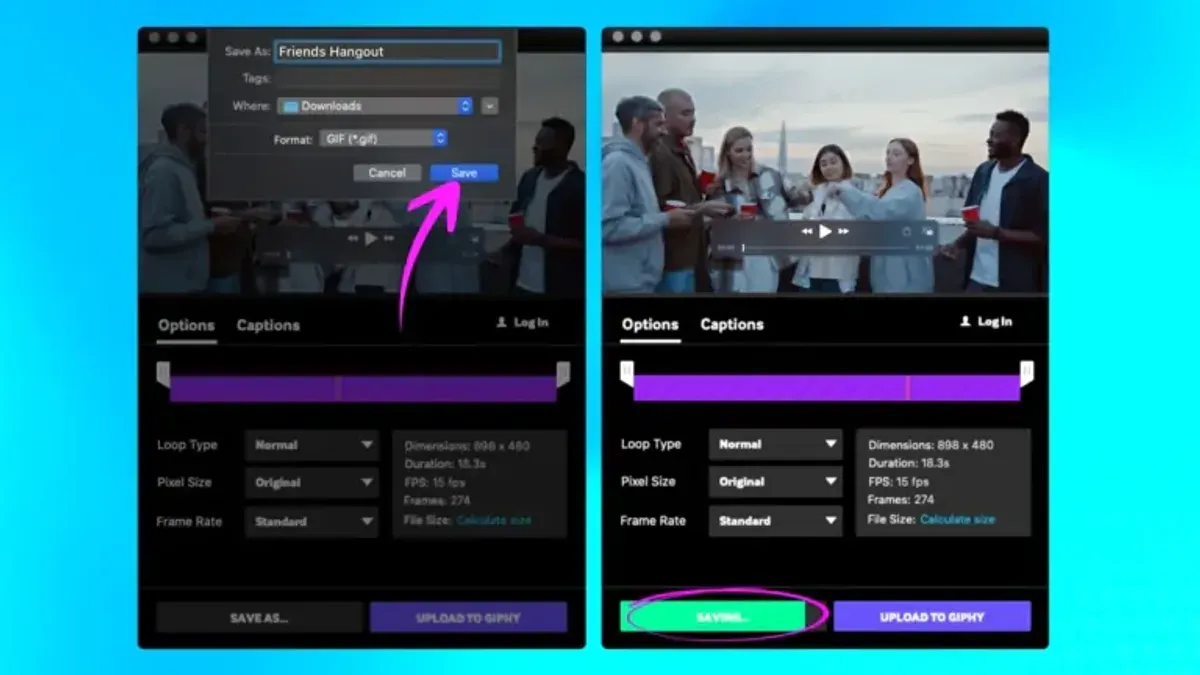Screen dimensions: 1200x675
Task: Open Frame Rate Standard dropdown in left window
Action: 312,521
